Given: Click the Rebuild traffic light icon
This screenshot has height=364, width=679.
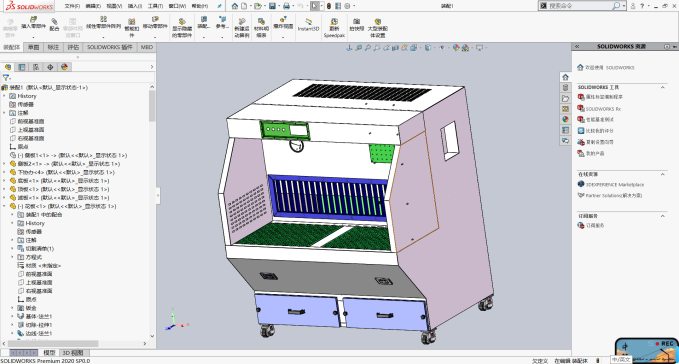Looking at the screenshot, I should pos(329,6).
